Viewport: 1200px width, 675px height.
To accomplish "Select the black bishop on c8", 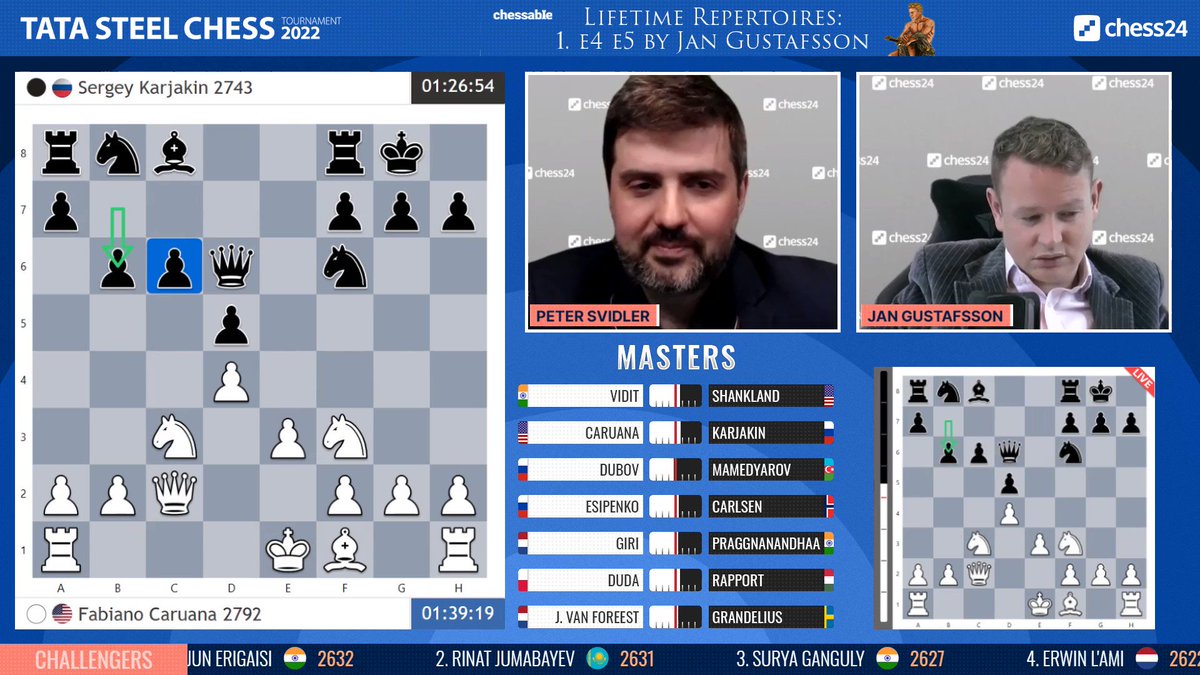I will pos(174,153).
